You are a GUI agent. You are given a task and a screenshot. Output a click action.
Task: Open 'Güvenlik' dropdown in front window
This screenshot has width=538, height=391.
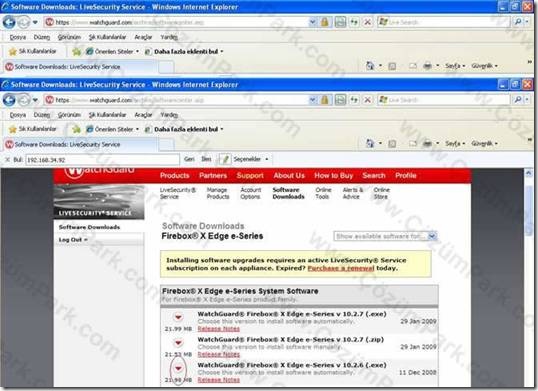(x=484, y=143)
